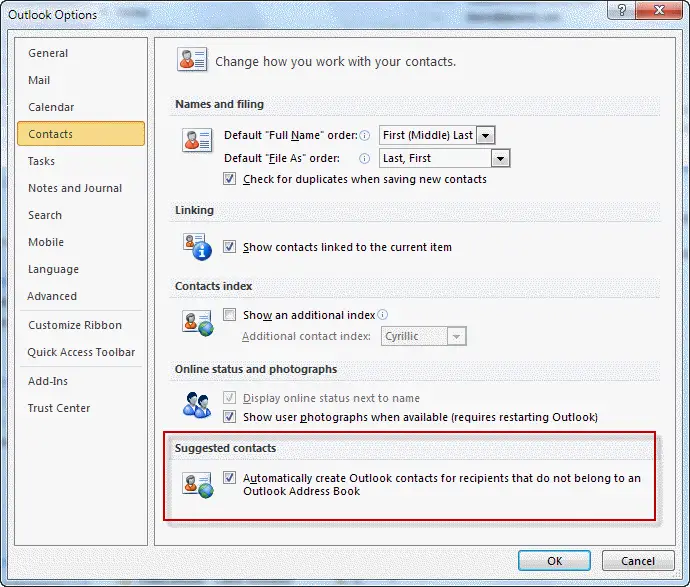
Task: Open the Cyrillic additional contact index dropdown
Action: tap(423, 336)
